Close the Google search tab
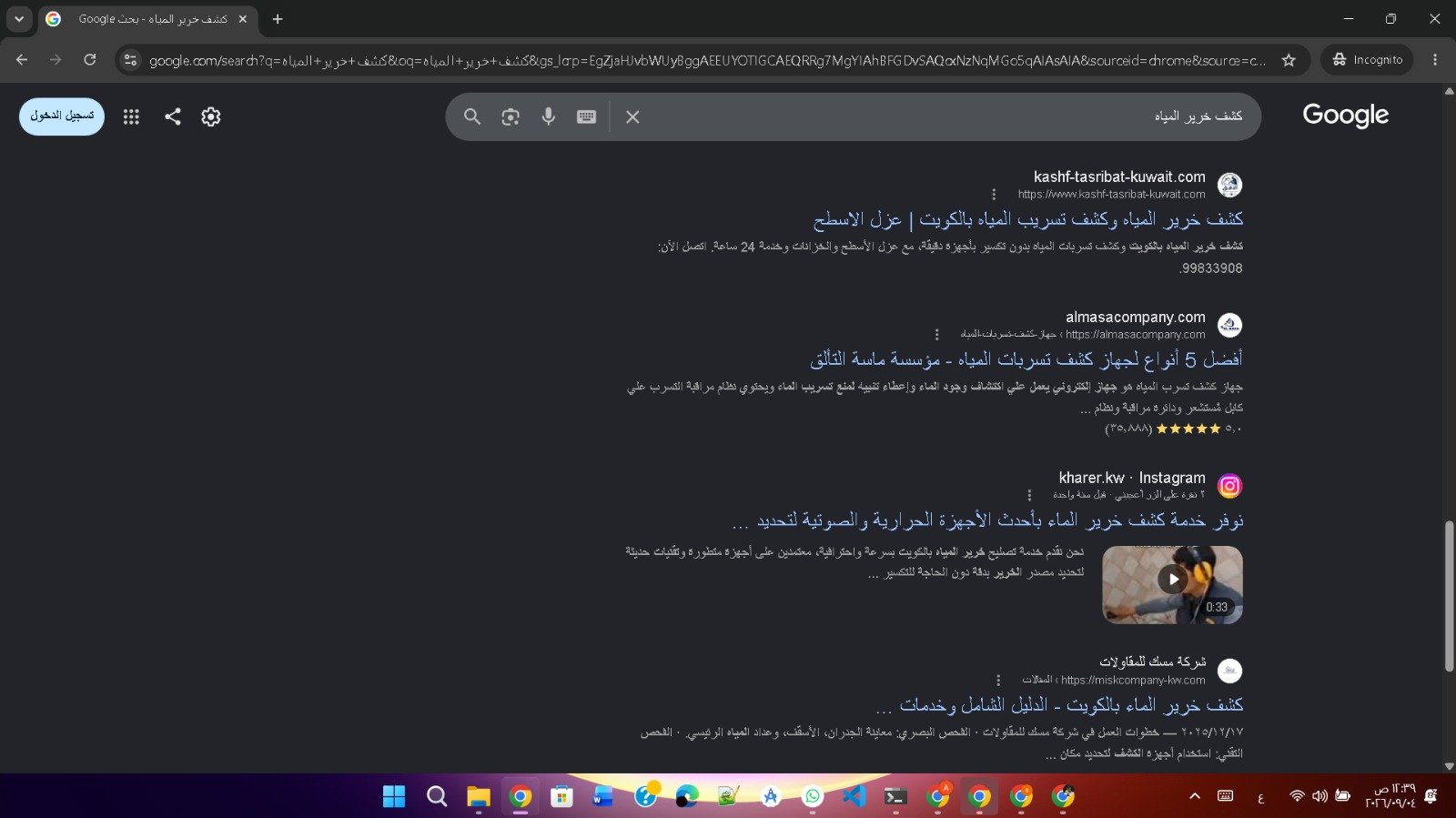The width and height of the screenshot is (1456, 818). [x=243, y=19]
